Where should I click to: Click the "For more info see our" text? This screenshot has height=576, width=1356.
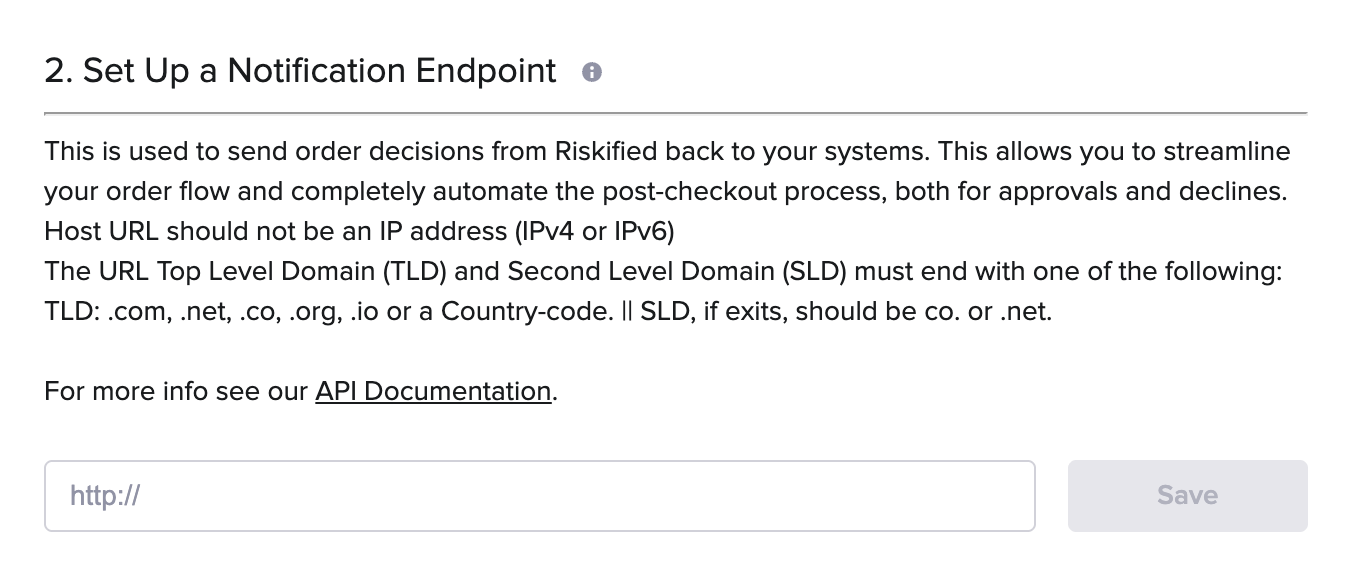click(x=176, y=391)
